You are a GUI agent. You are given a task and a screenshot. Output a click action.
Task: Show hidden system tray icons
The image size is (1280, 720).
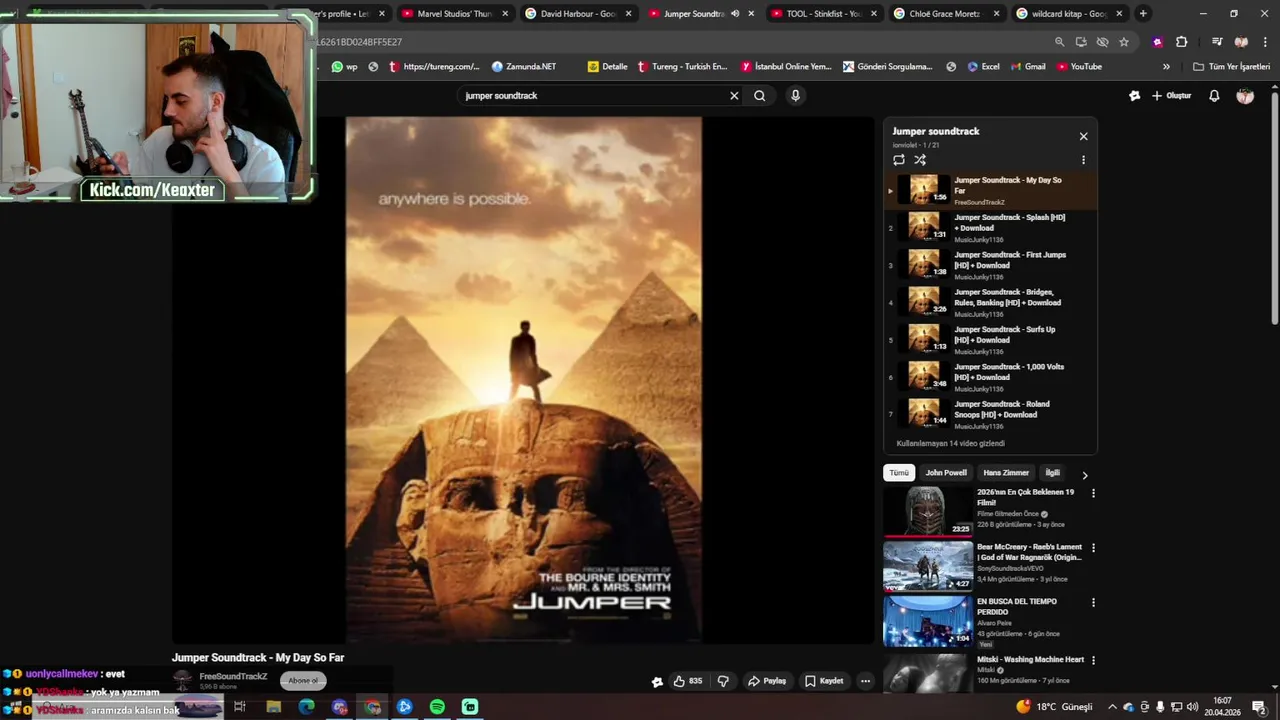tap(1112, 707)
